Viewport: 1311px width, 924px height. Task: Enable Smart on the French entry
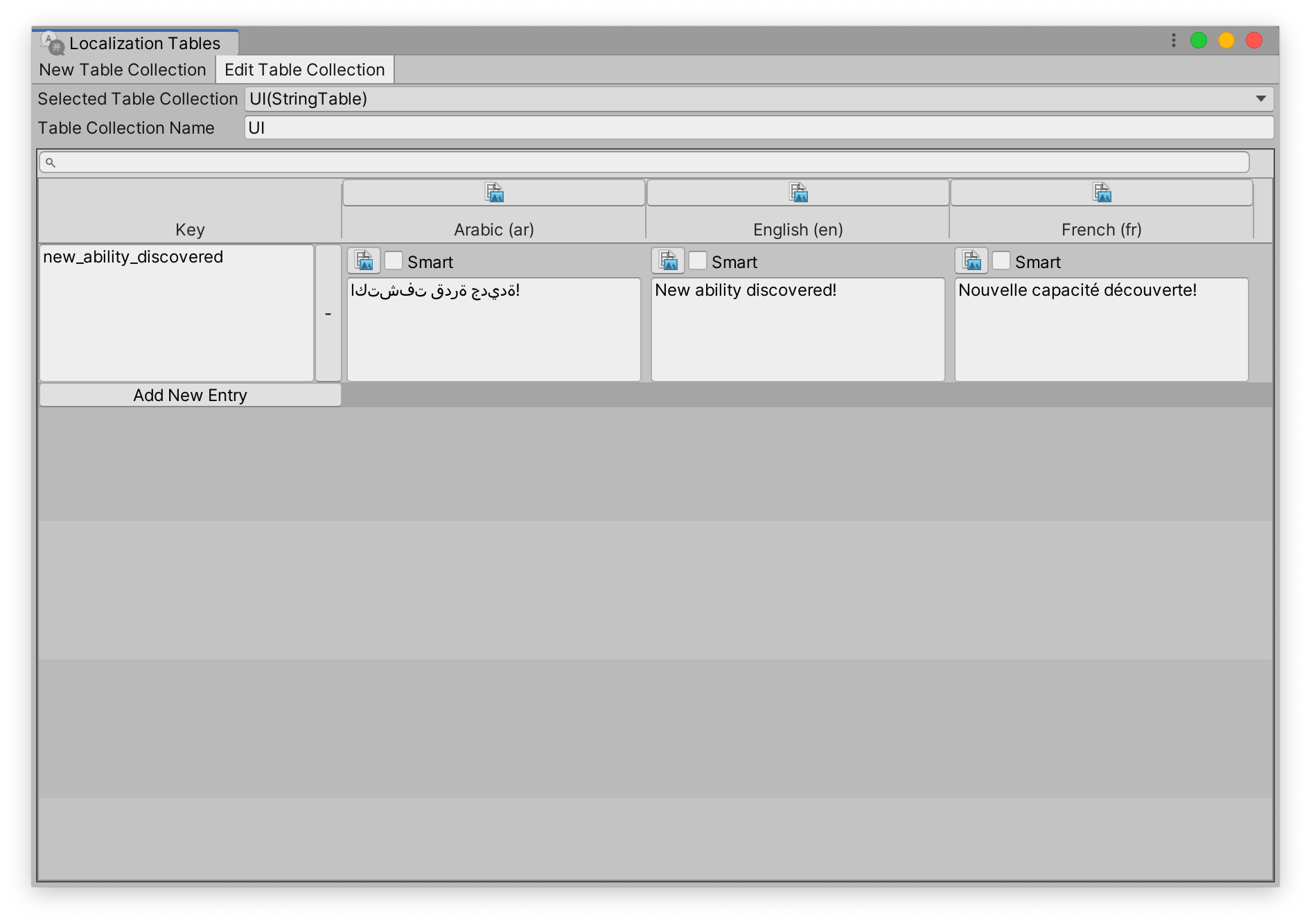[x=1001, y=260]
